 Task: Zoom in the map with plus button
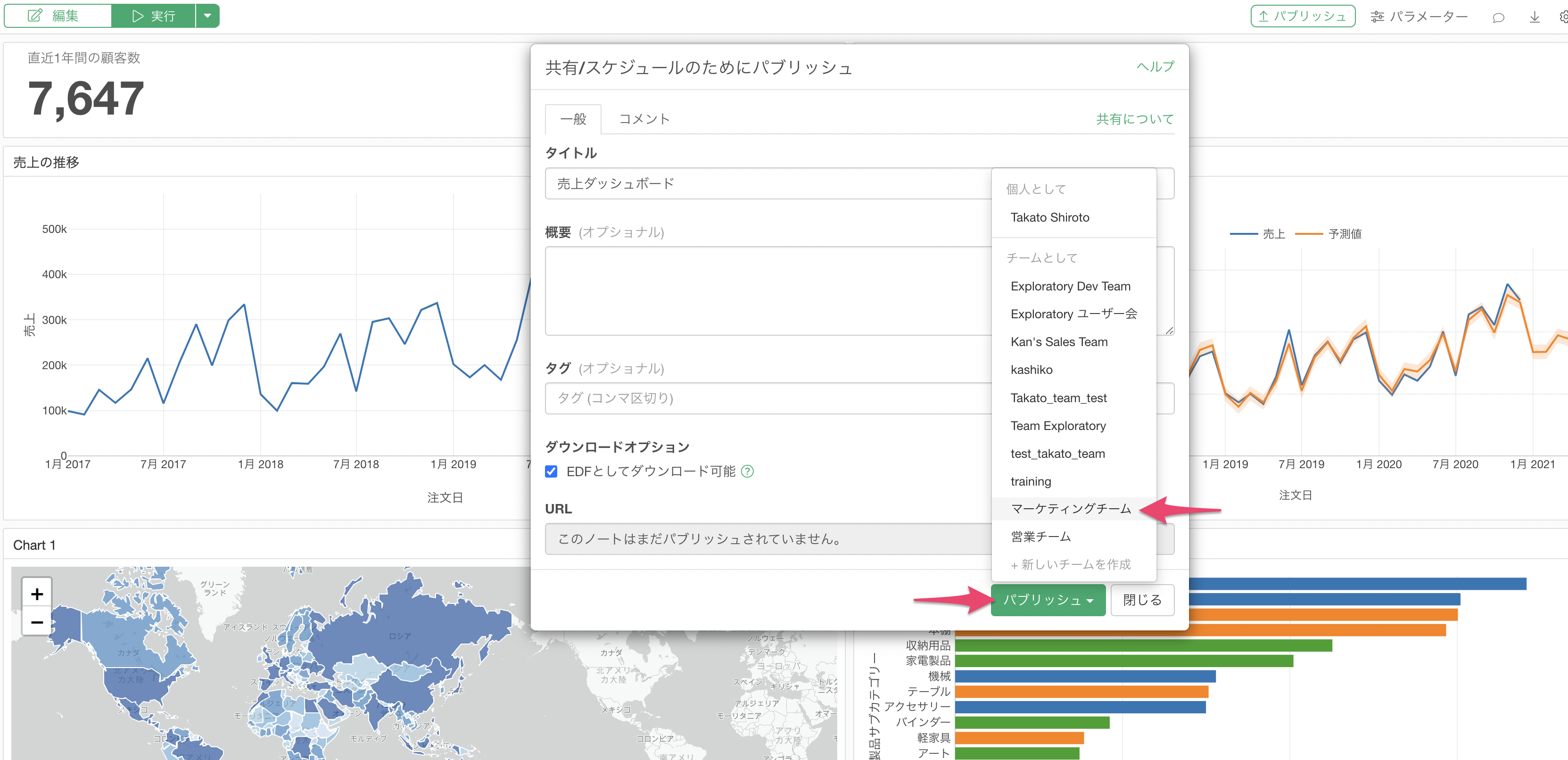point(36,593)
